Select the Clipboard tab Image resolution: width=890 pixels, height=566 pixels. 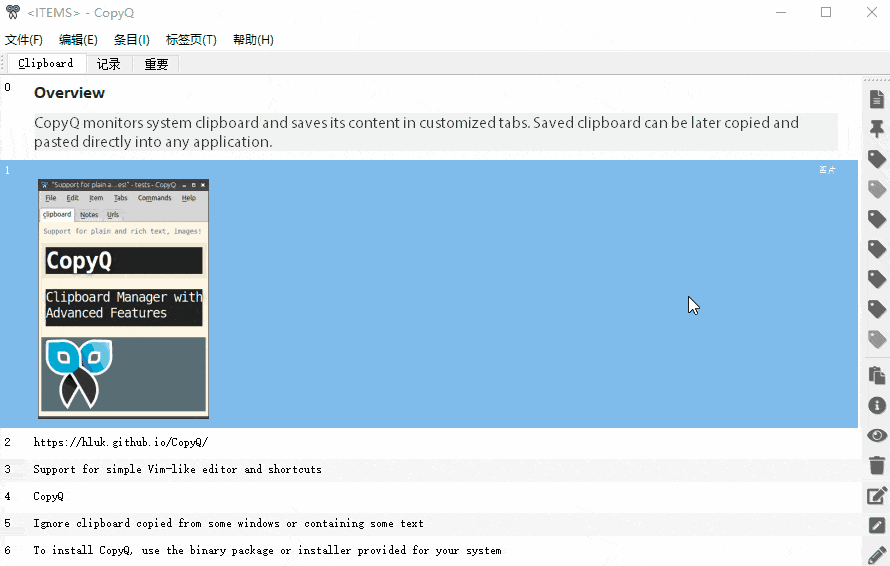(x=45, y=63)
